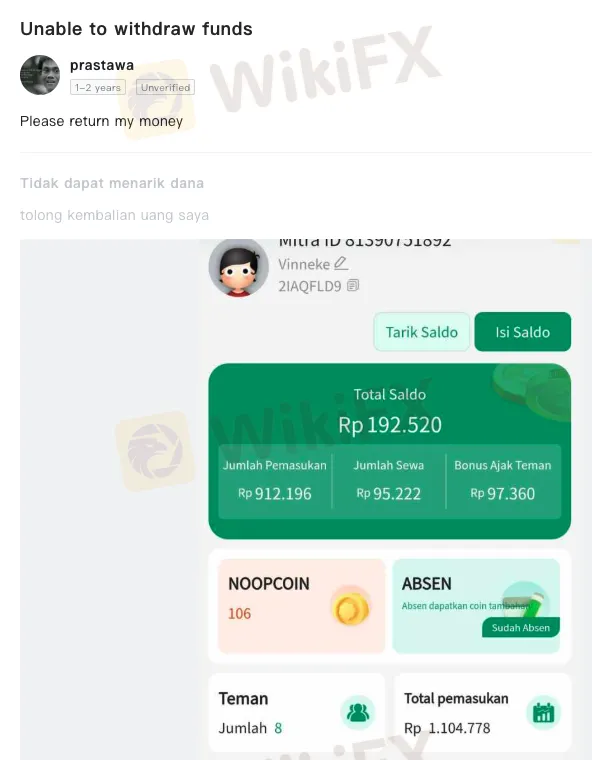592x760 pixels.
Task: Click the Teman friends group icon
Action: pos(358,712)
